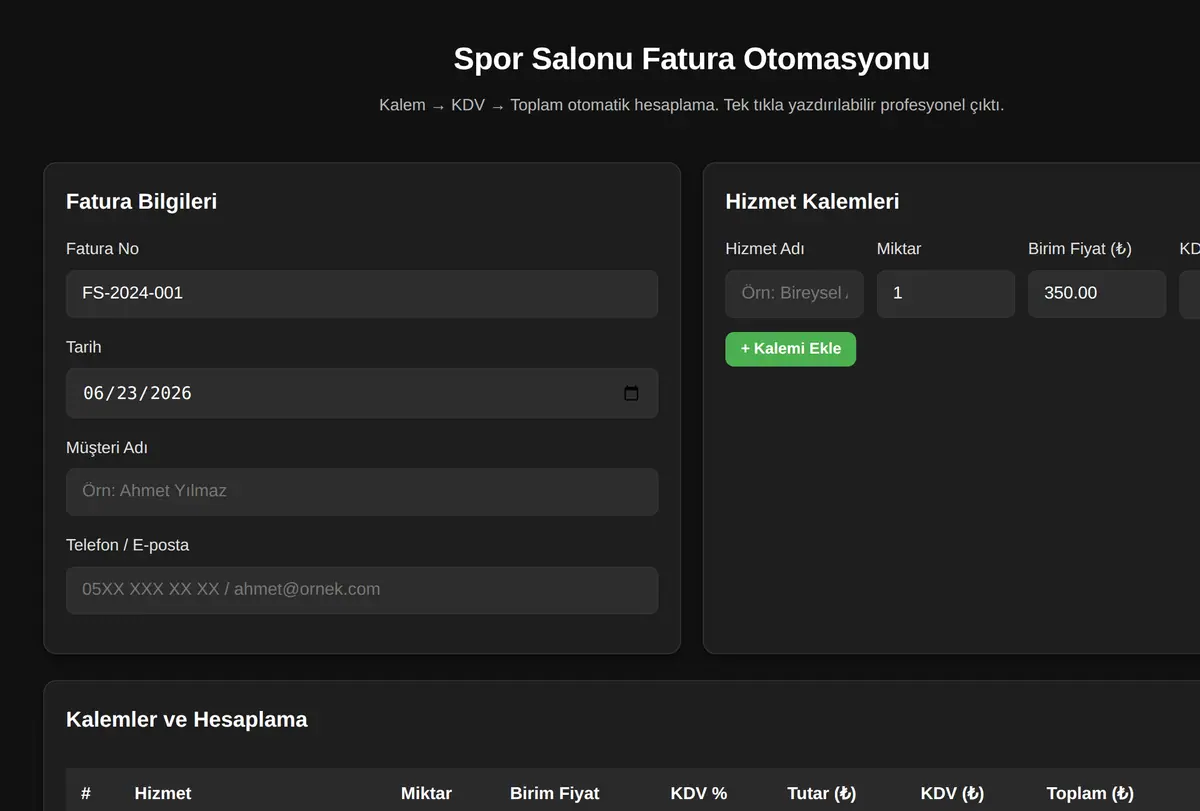Select the Birim Fiyat price field
This screenshot has width=1200, height=811.
pyautogui.click(x=1097, y=294)
